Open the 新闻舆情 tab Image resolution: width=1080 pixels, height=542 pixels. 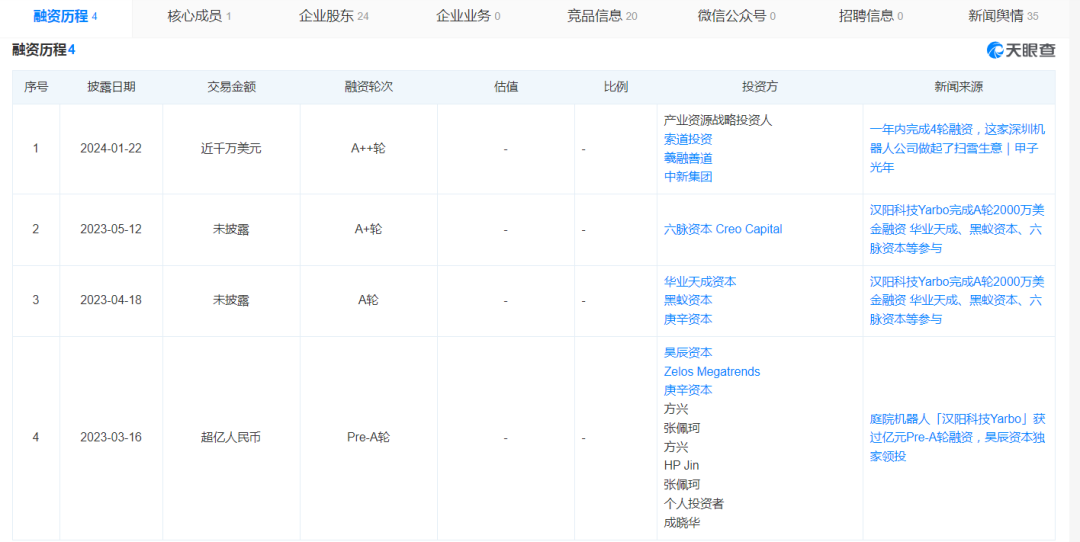(x=1004, y=16)
